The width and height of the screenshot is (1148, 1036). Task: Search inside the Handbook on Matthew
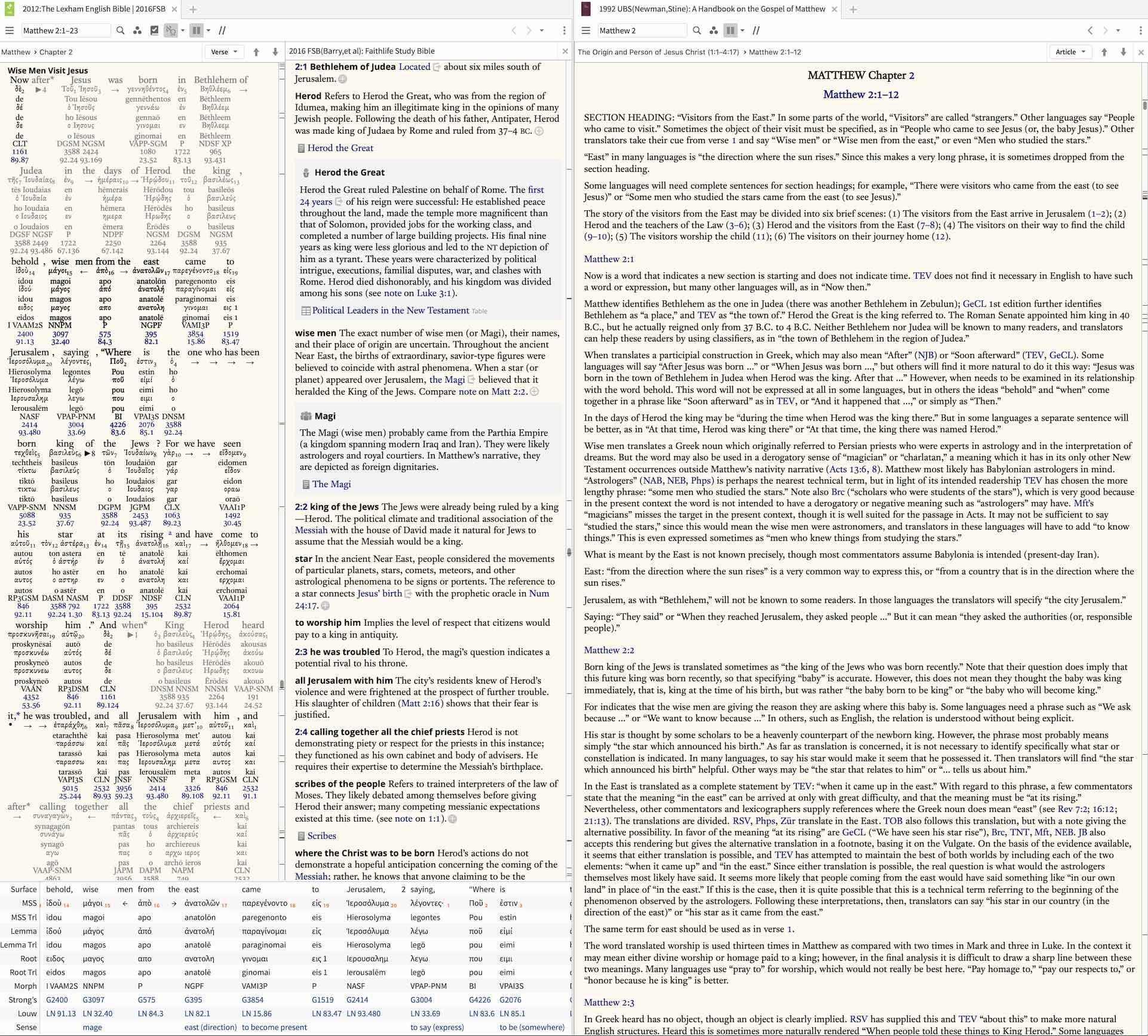697,30
